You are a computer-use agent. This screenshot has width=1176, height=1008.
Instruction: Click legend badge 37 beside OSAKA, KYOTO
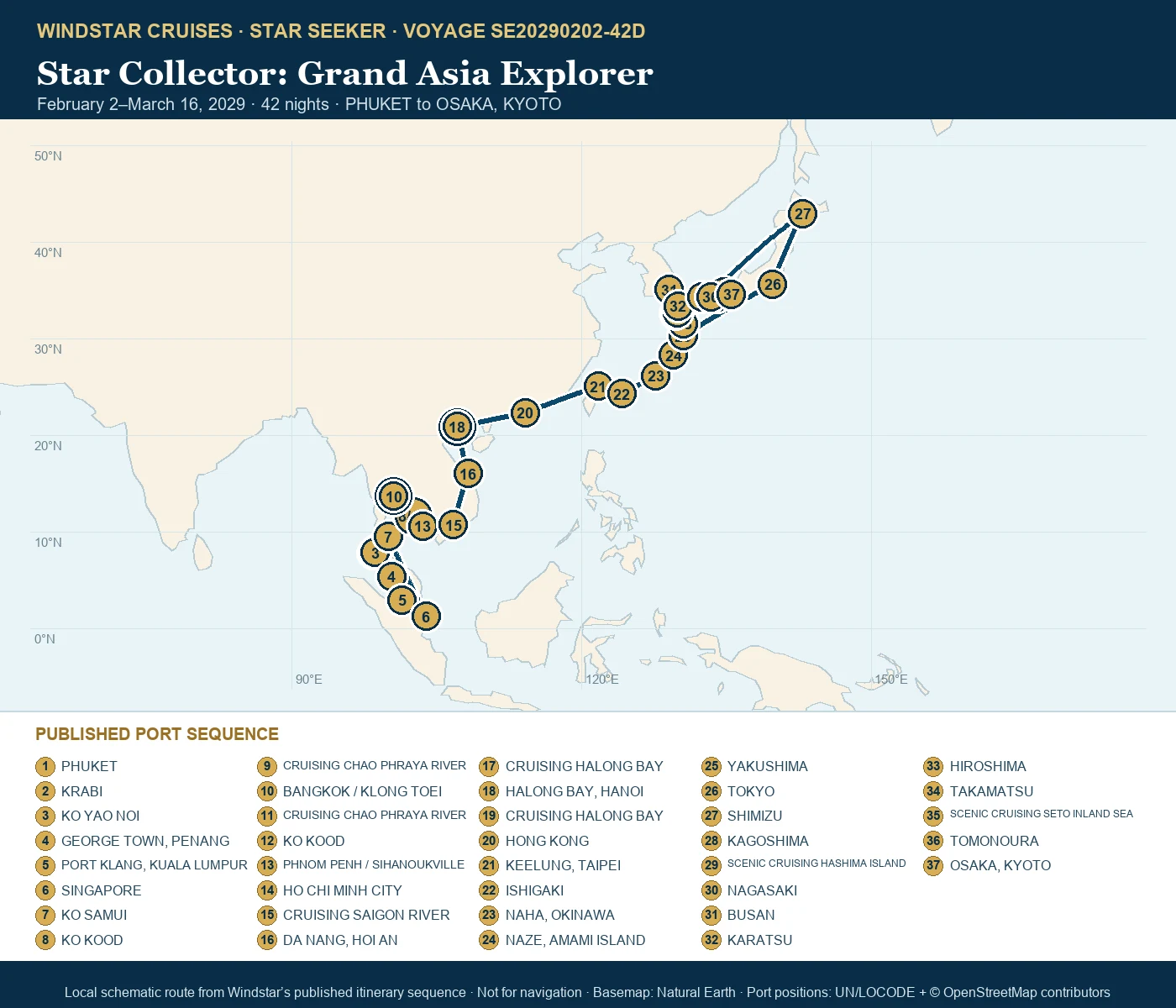point(933,865)
